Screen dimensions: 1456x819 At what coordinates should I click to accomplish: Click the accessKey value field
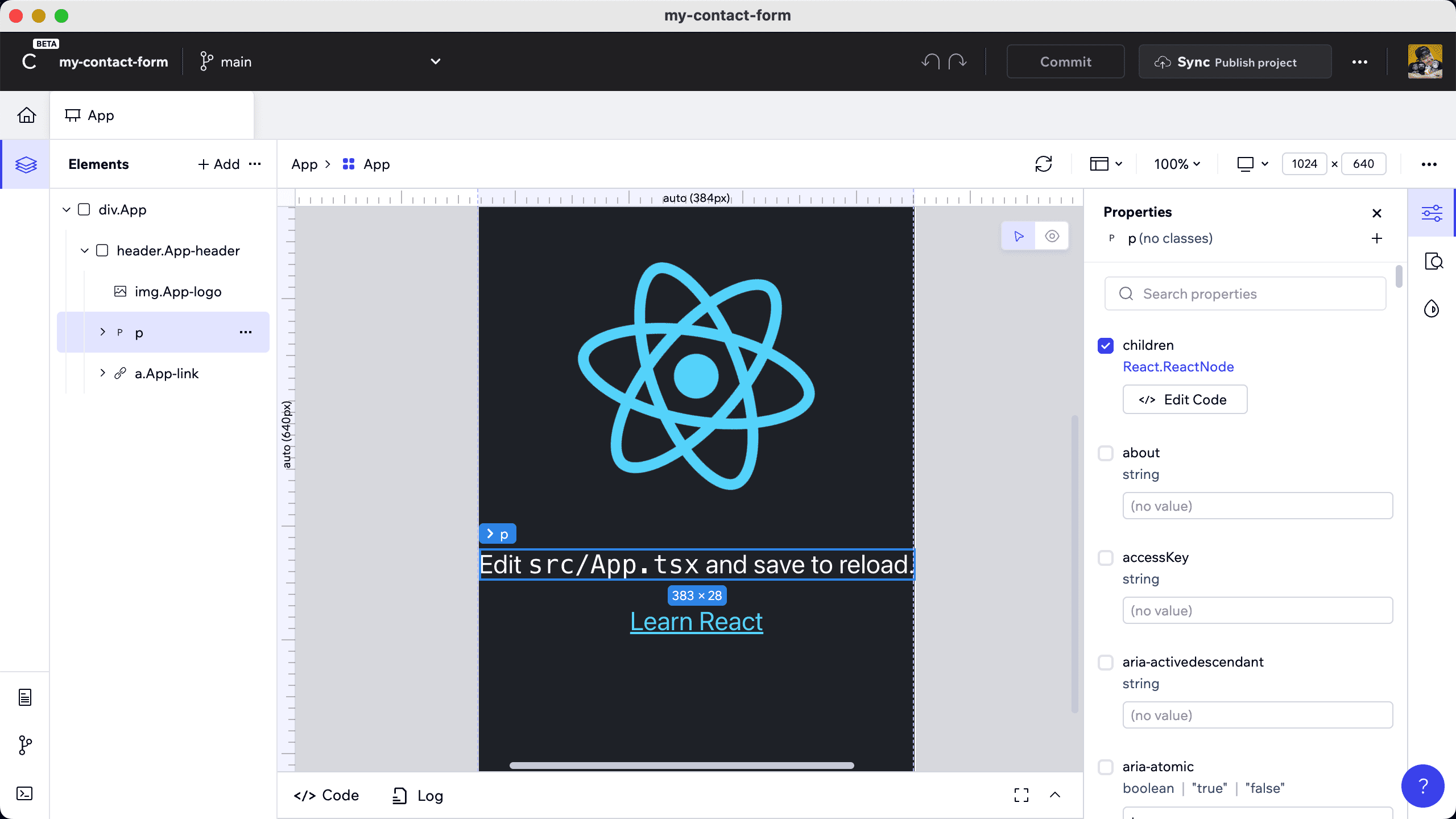point(1258,610)
